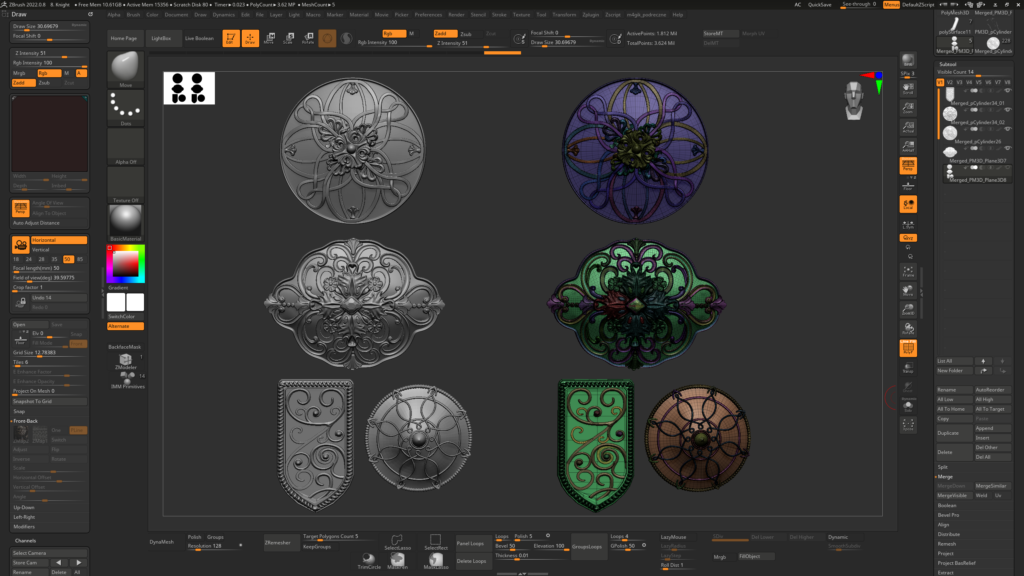Image resolution: width=1024 pixels, height=576 pixels.
Task: Expand the Split section
Action: click(942, 467)
